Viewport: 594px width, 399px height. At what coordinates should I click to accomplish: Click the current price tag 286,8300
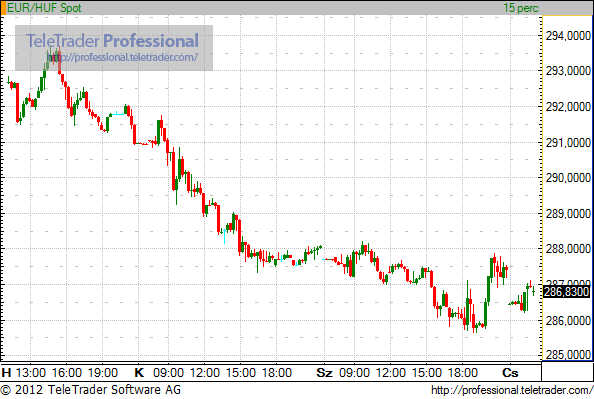(566, 292)
